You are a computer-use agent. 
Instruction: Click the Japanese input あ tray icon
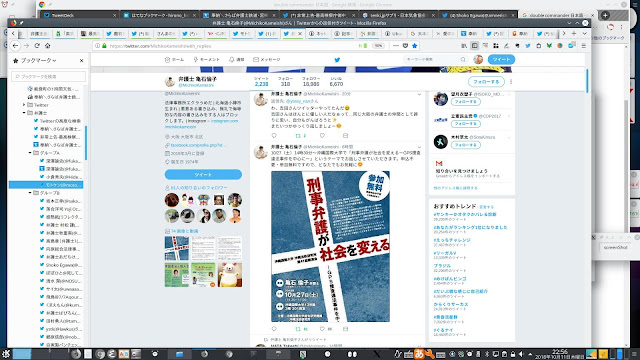[x=419, y=354]
